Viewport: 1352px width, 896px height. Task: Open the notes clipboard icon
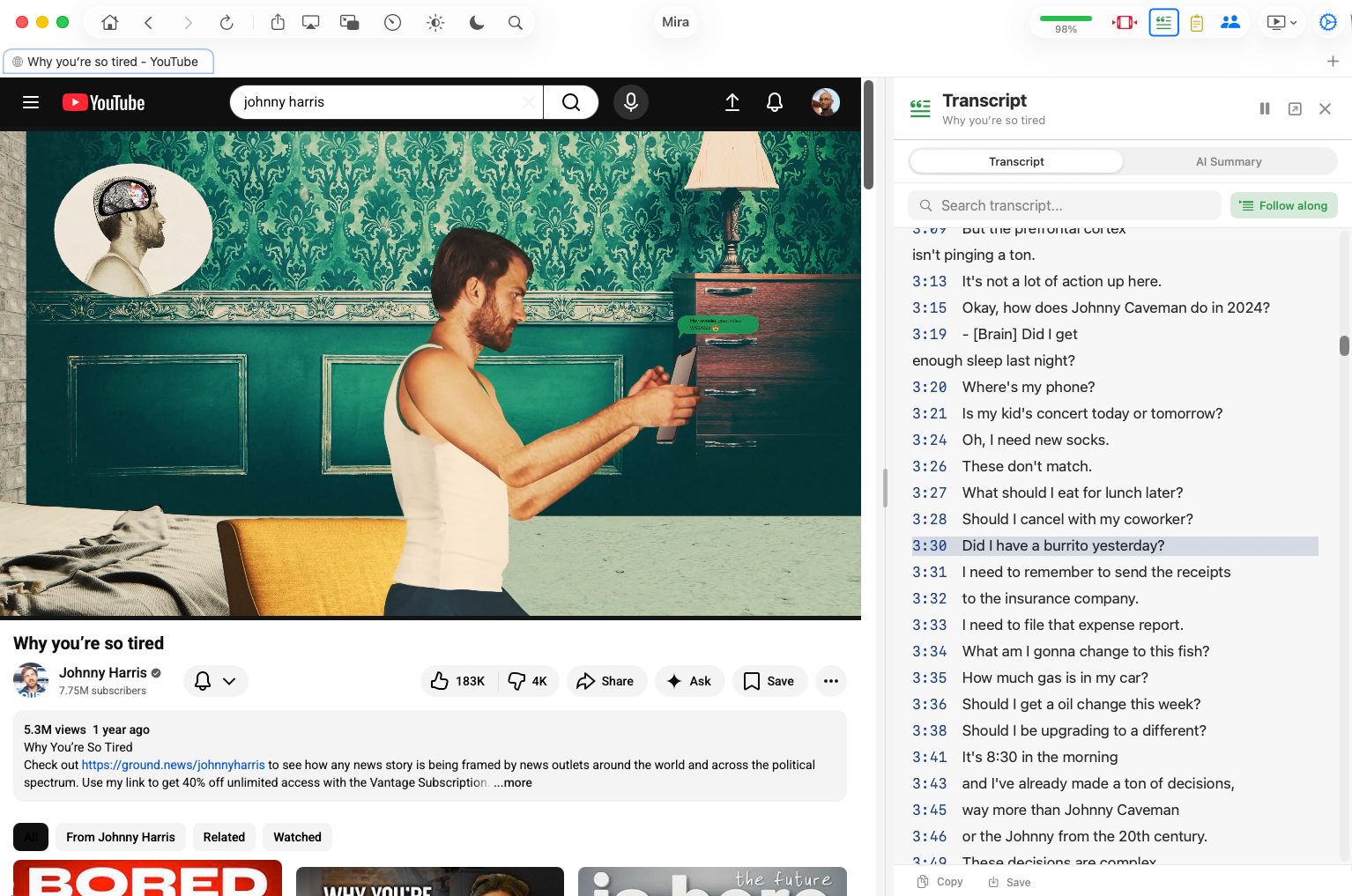coord(1197,23)
